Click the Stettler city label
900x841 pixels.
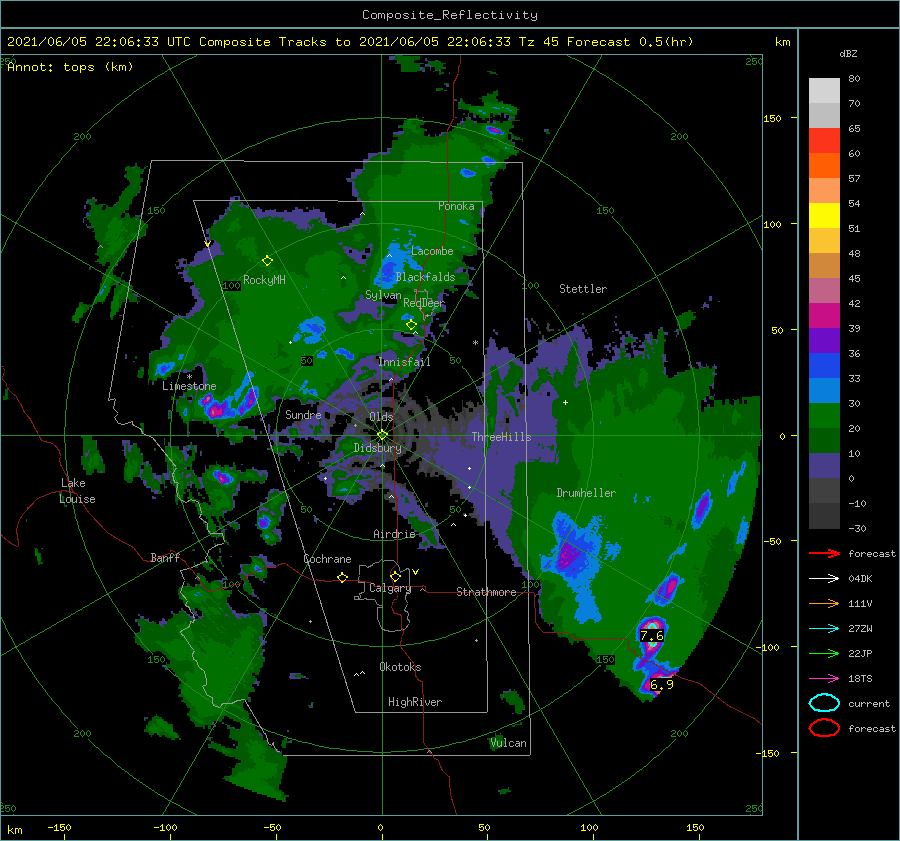[x=583, y=289]
